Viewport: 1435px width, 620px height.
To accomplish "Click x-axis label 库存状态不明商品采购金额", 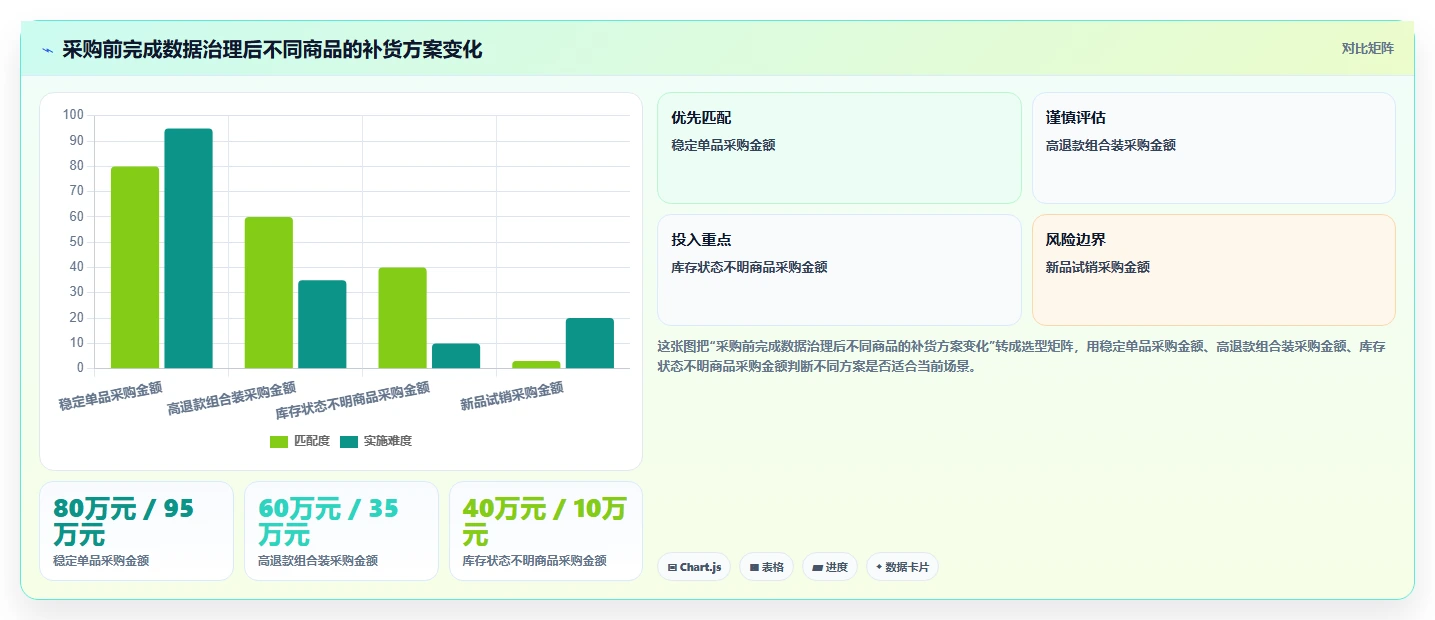I will [x=353, y=400].
